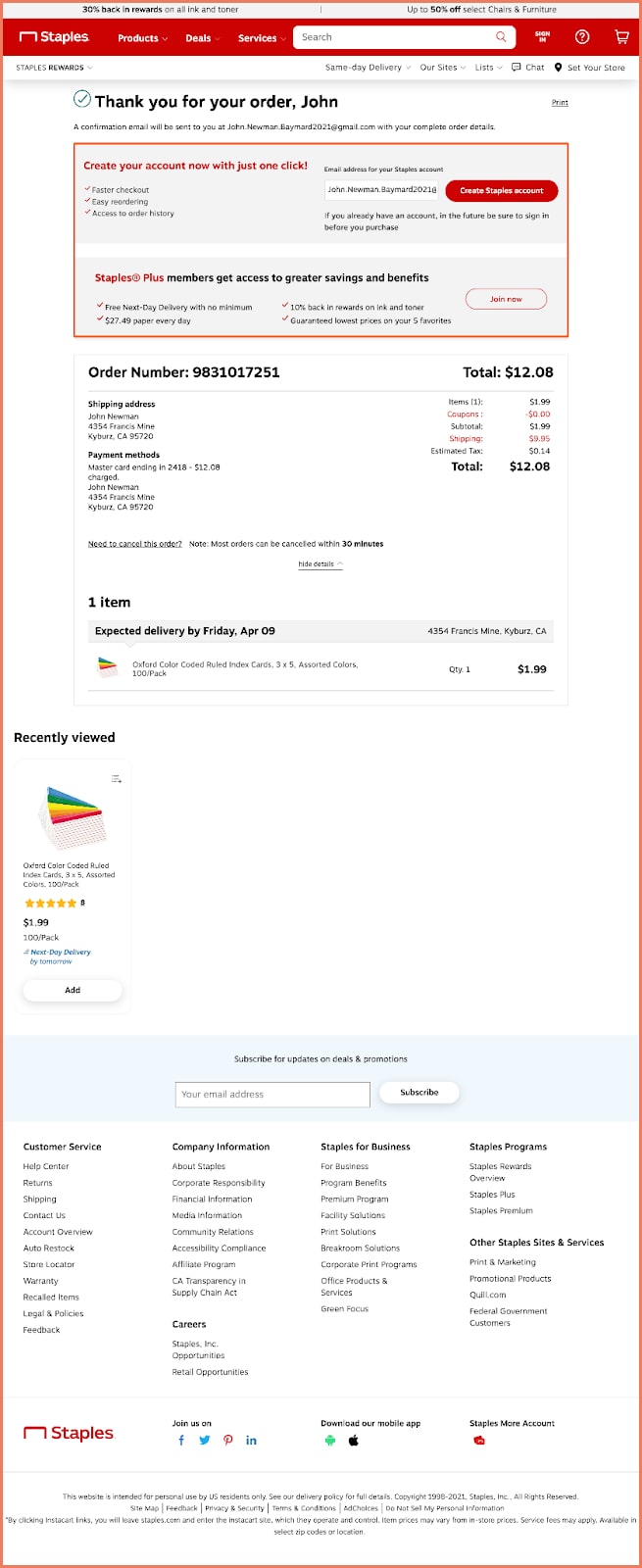Open the Facebook social icon

(180, 1441)
